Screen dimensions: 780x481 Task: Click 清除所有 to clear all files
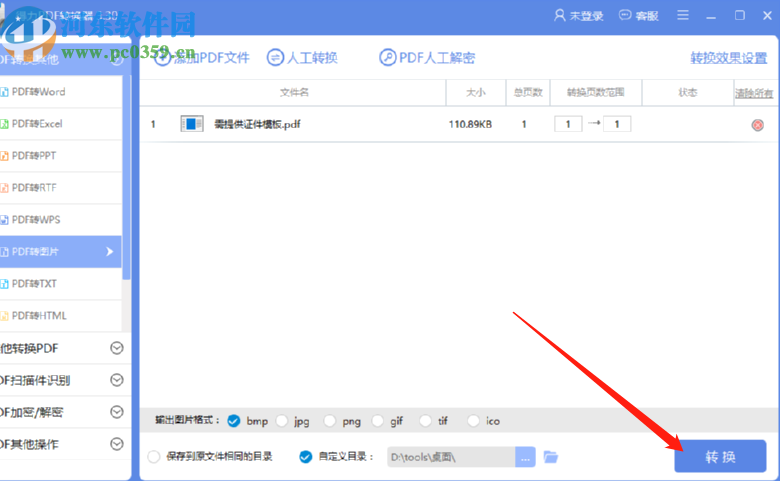click(754, 93)
